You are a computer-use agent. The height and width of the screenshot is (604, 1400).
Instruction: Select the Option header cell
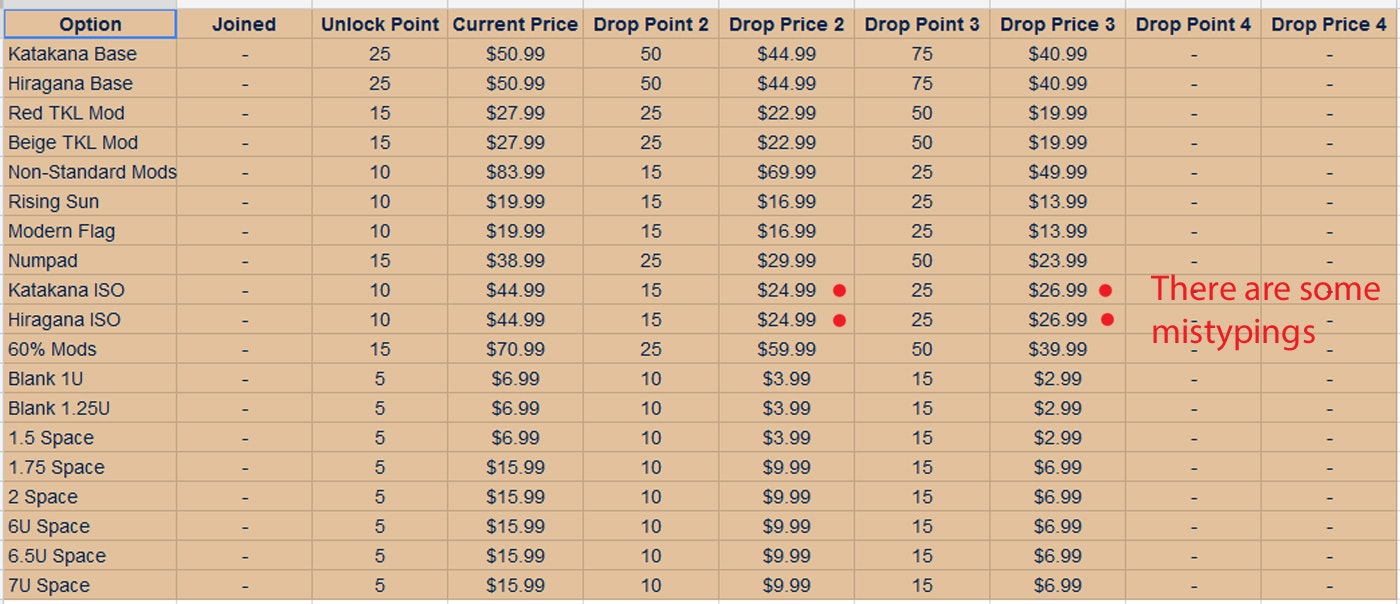tap(90, 25)
